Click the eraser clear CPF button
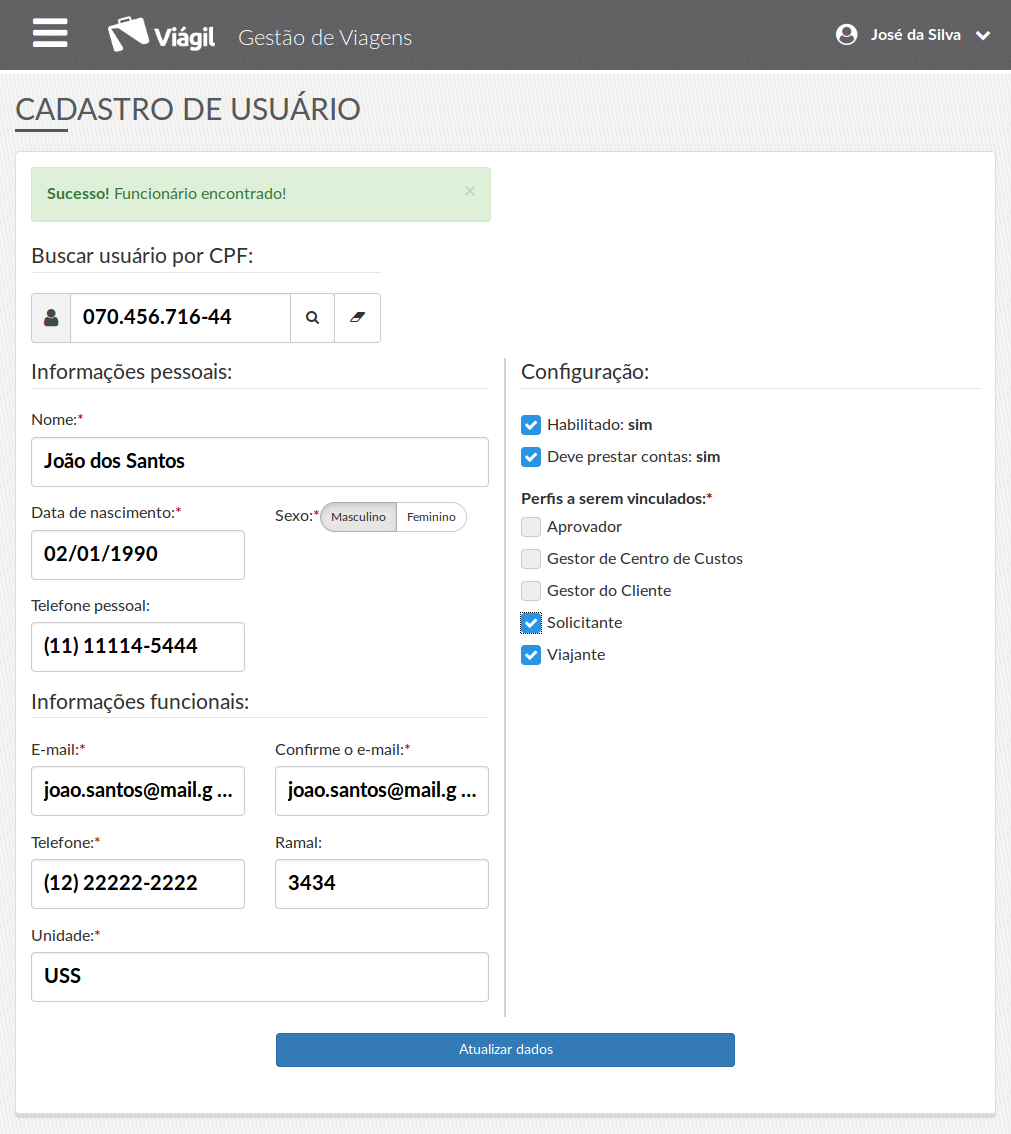Image resolution: width=1011 pixels, height=1134 pixels. (357, 317)
